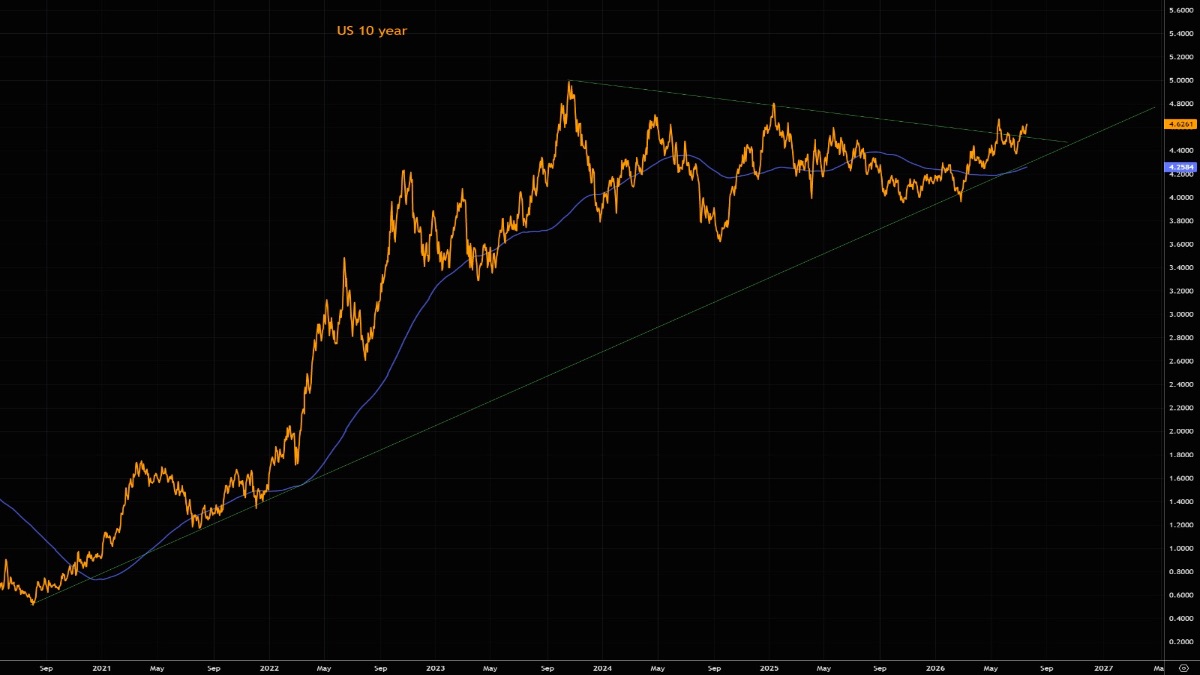1200x675 pixels.
Task: Click the 2022 time axis label
Action: (268, 666)
